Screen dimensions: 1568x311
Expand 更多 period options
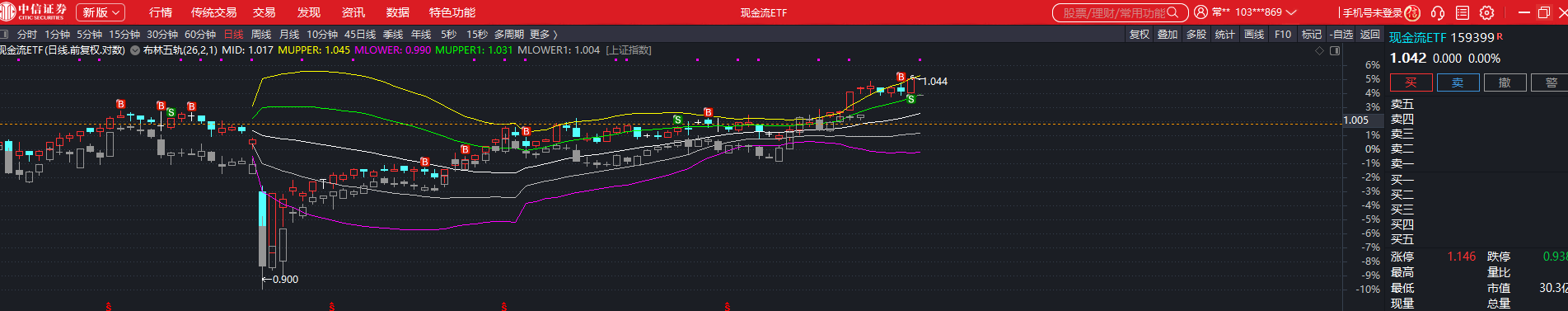(544, 34)
